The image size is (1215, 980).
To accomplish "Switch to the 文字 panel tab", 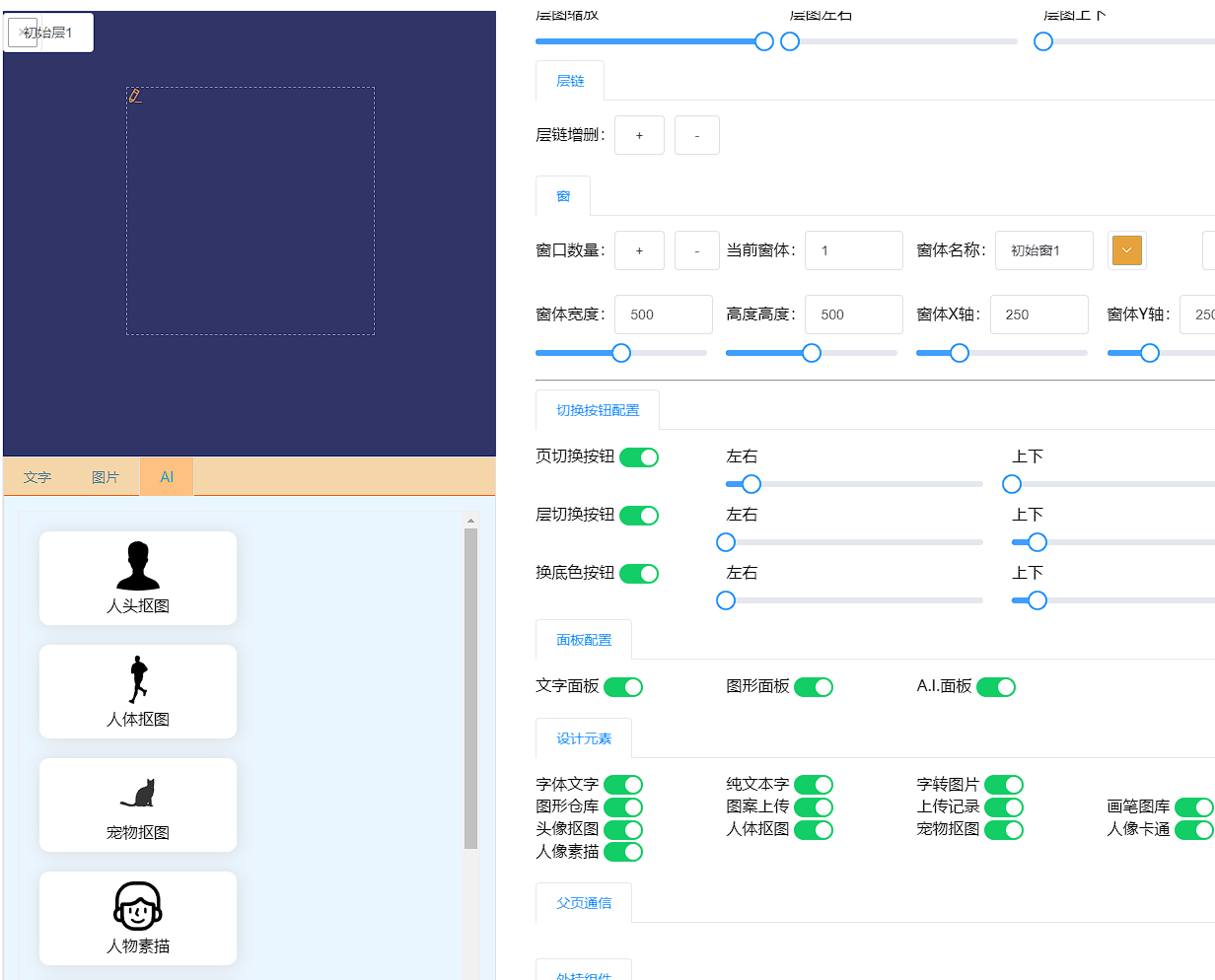I will pos(37,477).
